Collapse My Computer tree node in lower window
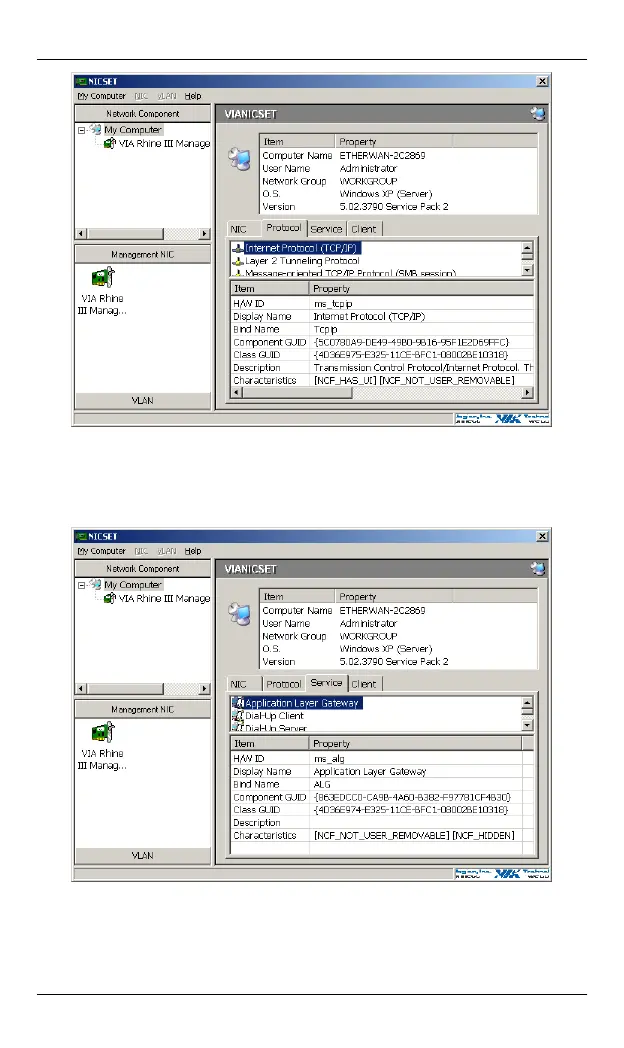 (x=82, y=585)
